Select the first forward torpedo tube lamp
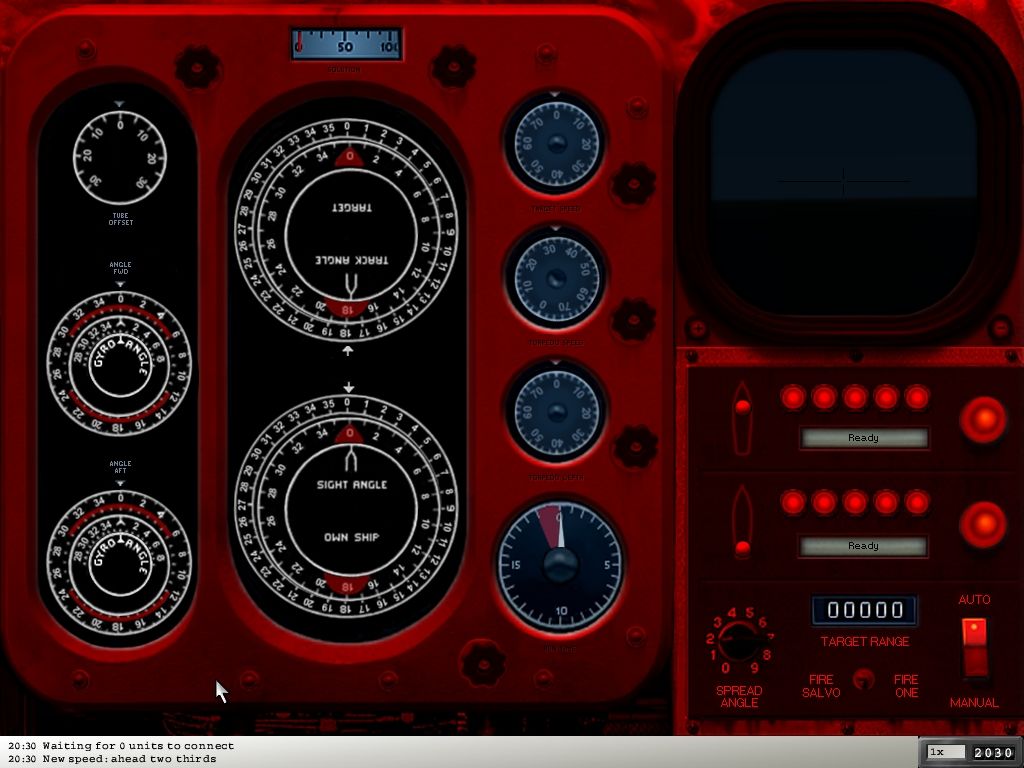Image resolution: width=1024 pixels, height=768 pixels. click(x=793, y=397)
